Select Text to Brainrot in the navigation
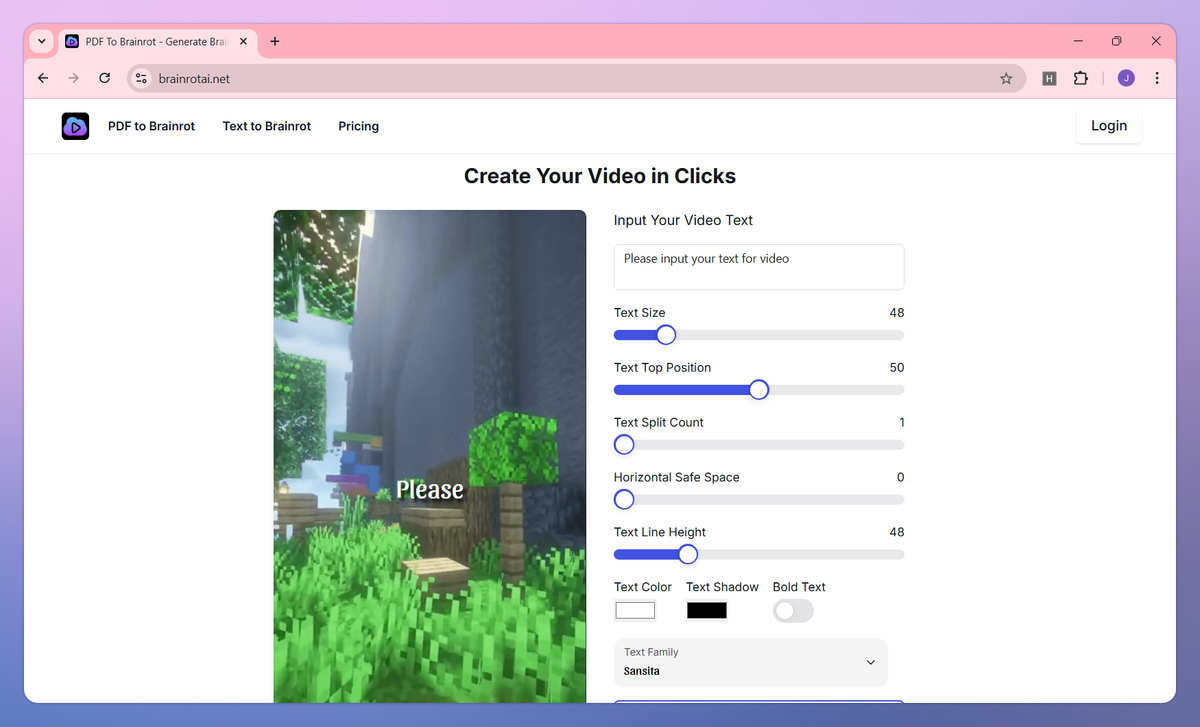Viewport: 1200px width, 727px height. (x=266, y=126)
